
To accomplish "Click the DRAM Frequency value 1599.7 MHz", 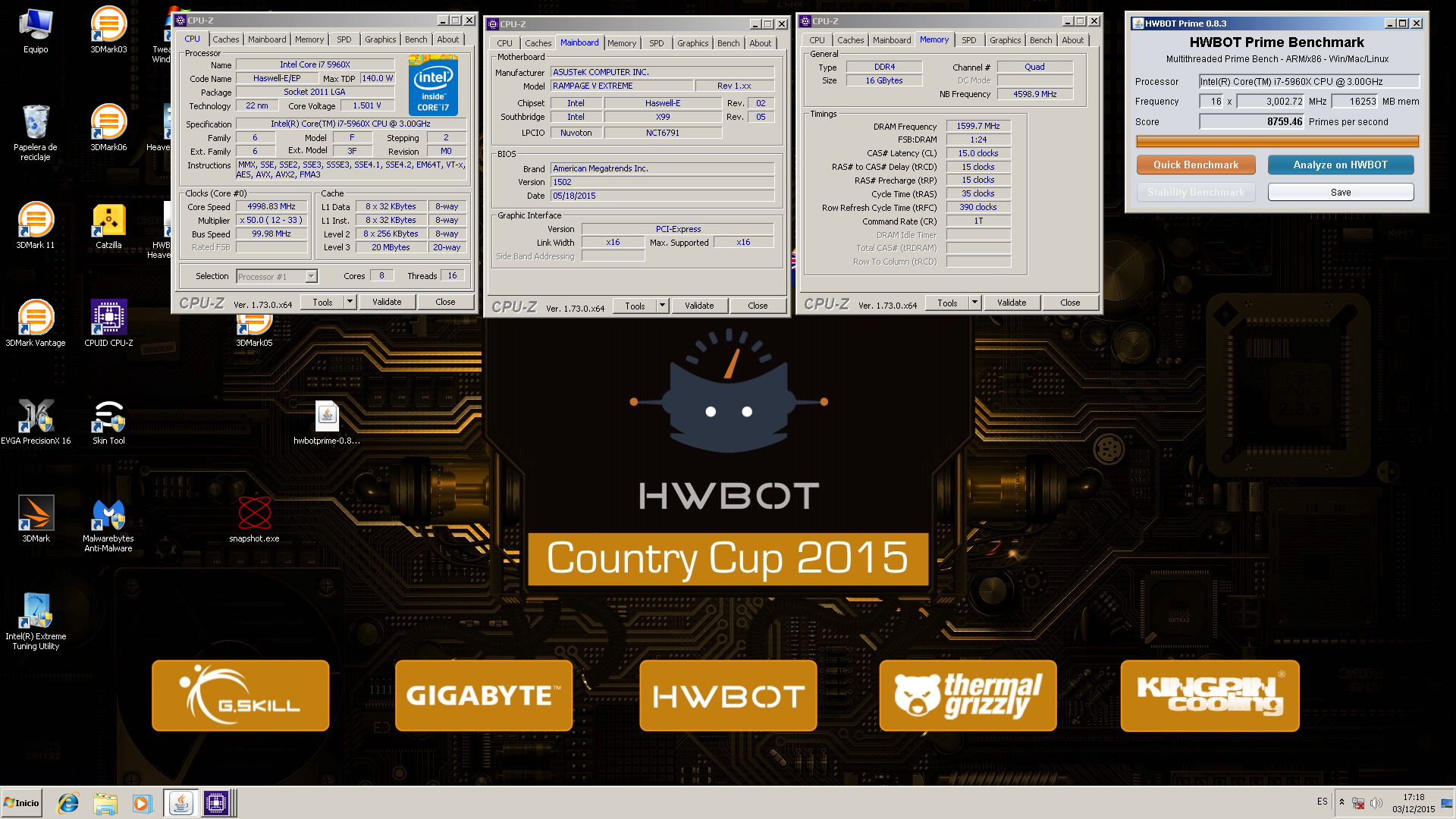I will (978, 126).
